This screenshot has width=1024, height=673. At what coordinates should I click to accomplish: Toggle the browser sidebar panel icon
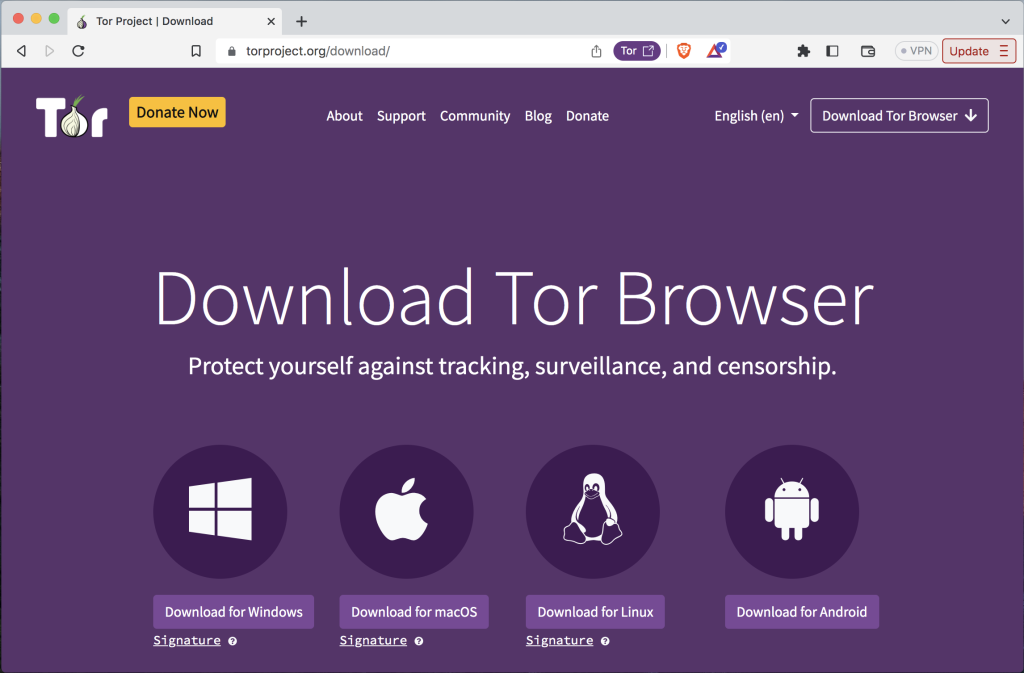pos(832,51)
